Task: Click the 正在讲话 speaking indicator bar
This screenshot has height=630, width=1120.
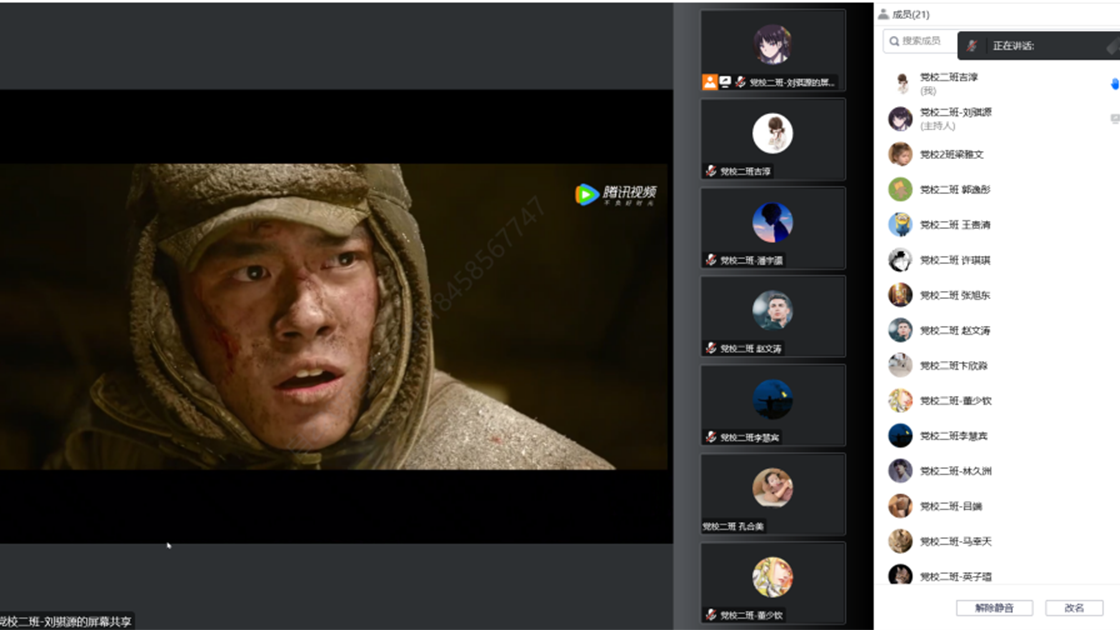Action: point(1039,46)
